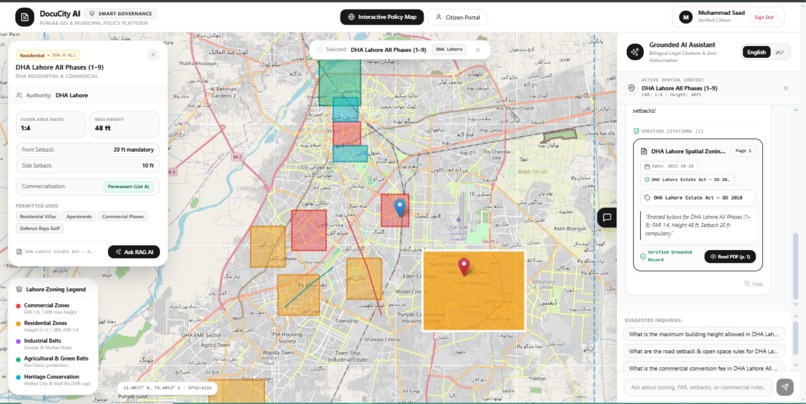The image size is (806, 404).
Task: Close the DHA Lahore zone details card
Action: pos(153,54)
